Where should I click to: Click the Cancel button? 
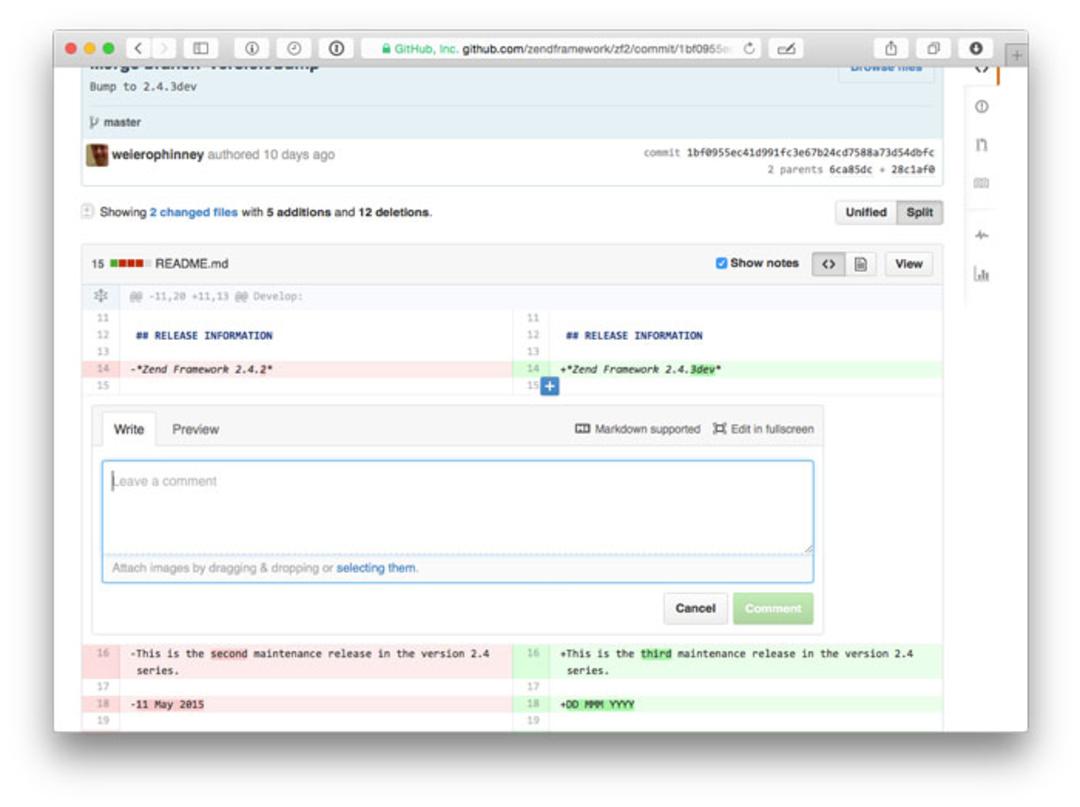coord(695,609)
